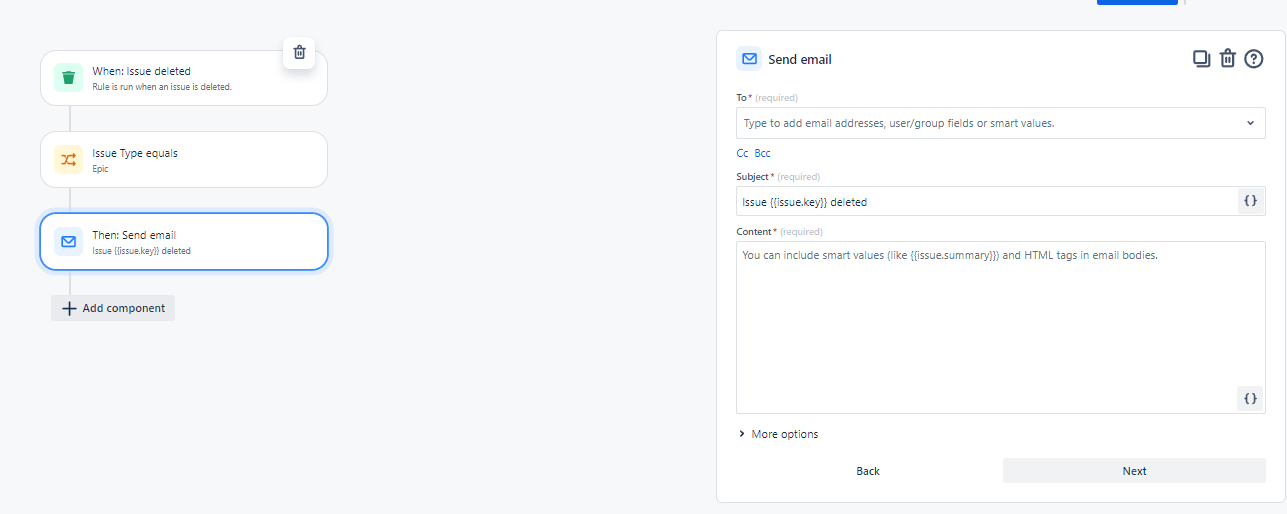The width and height of the screenshot is (1287, 514).
Task: Add a Bcc recipient field
Action: [x=762, y=153]
